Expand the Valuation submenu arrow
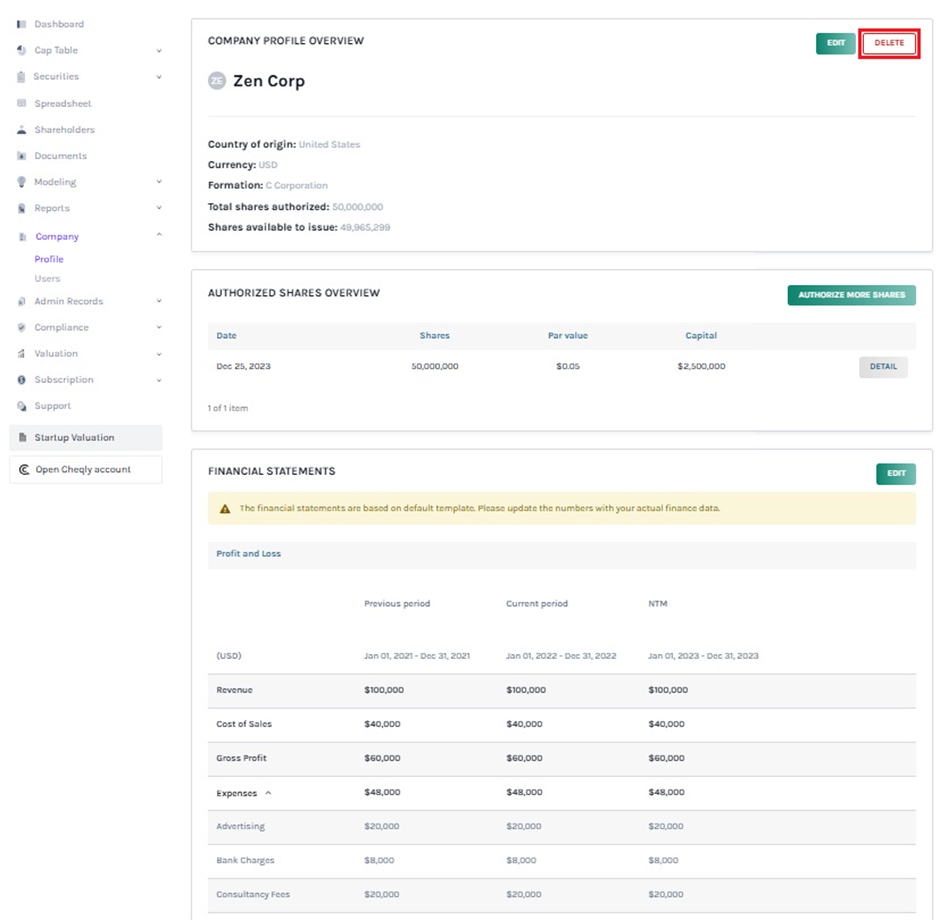This screenshot has height=920, width=940. coord(159,354)
